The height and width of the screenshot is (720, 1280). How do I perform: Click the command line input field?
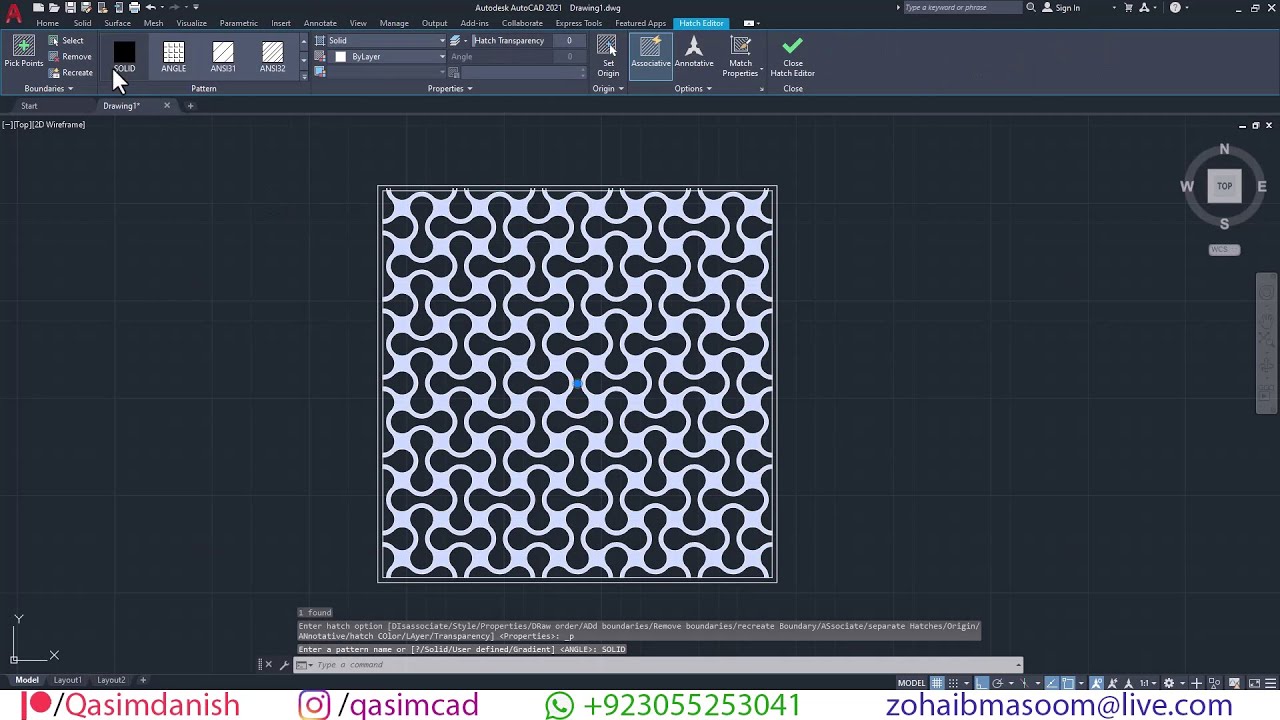pyautogui.click(x=660, y=665)
